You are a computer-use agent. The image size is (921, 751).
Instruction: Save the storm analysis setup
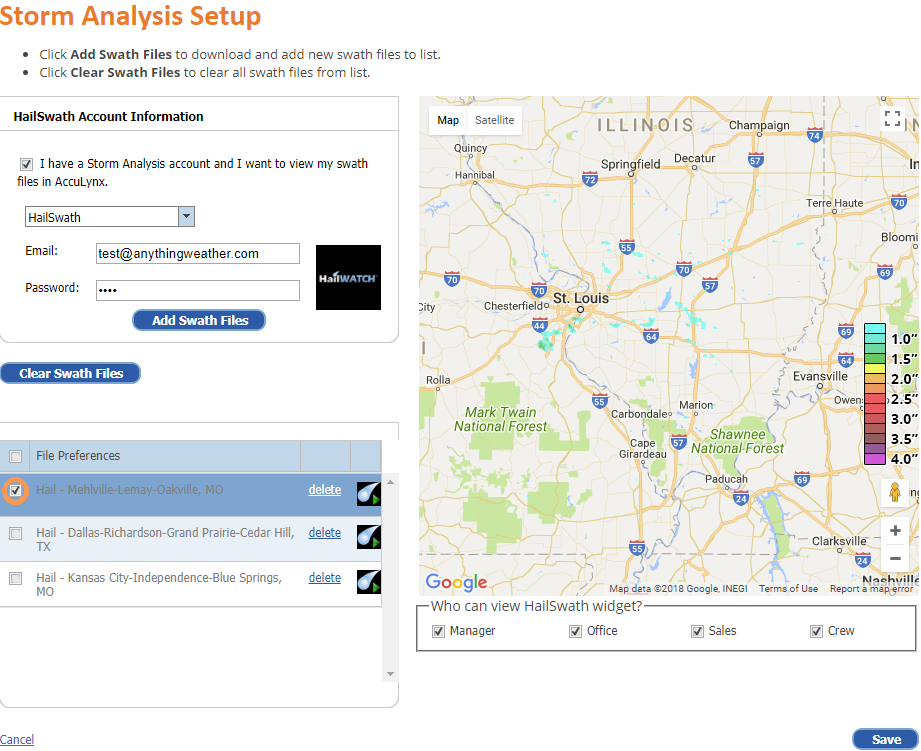tap(885, 739)
